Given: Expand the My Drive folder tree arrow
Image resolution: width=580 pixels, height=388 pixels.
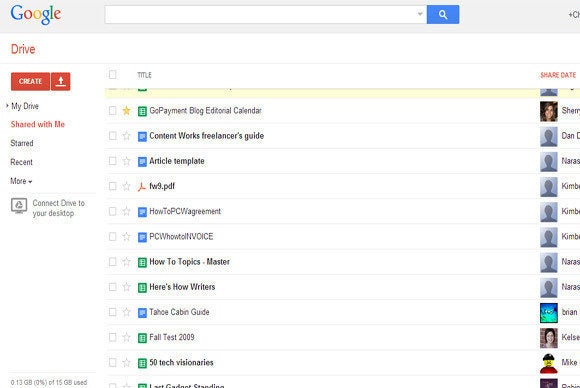Looking at the screenshot, I should coord(7,106).
